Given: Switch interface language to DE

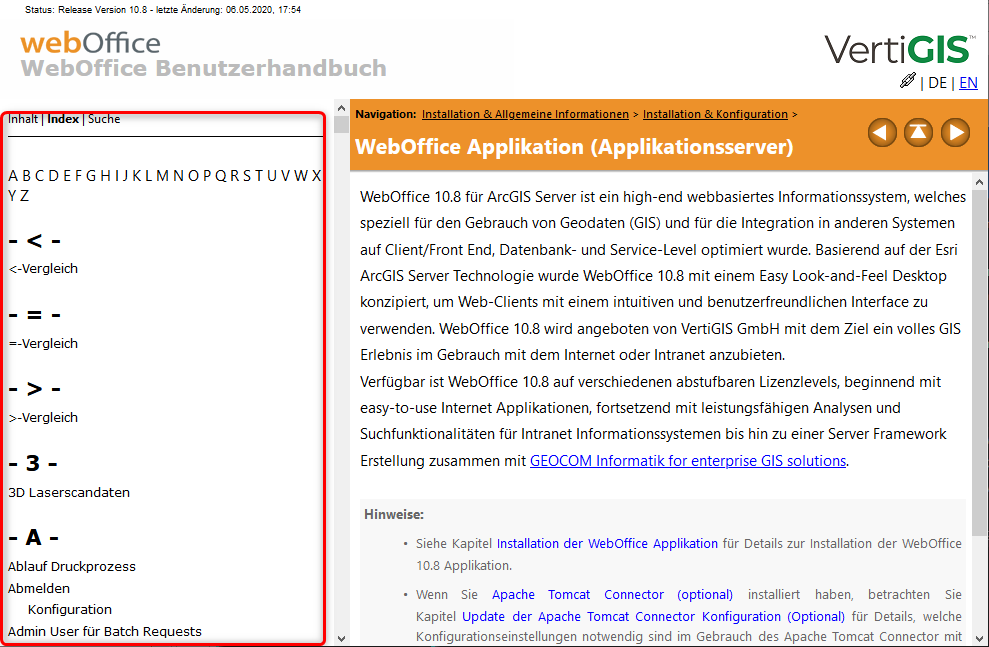Looking at the screenshot, I should tap(937, 83).
